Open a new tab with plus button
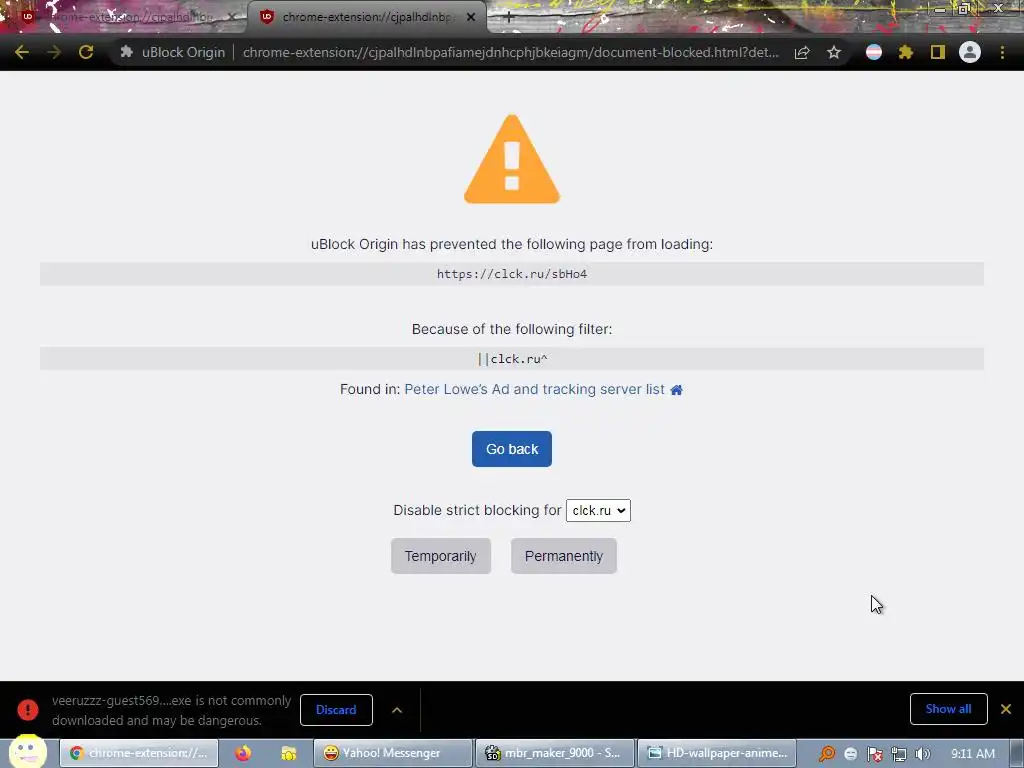This screenshot has height=768, width=1024. pos(509,18)
